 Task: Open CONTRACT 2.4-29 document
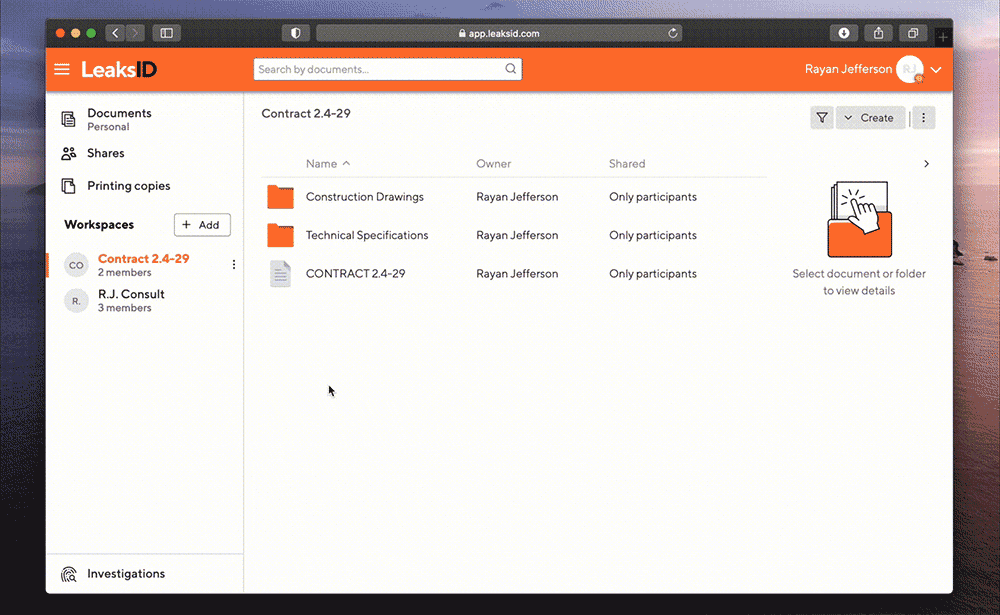pos(355,273)
